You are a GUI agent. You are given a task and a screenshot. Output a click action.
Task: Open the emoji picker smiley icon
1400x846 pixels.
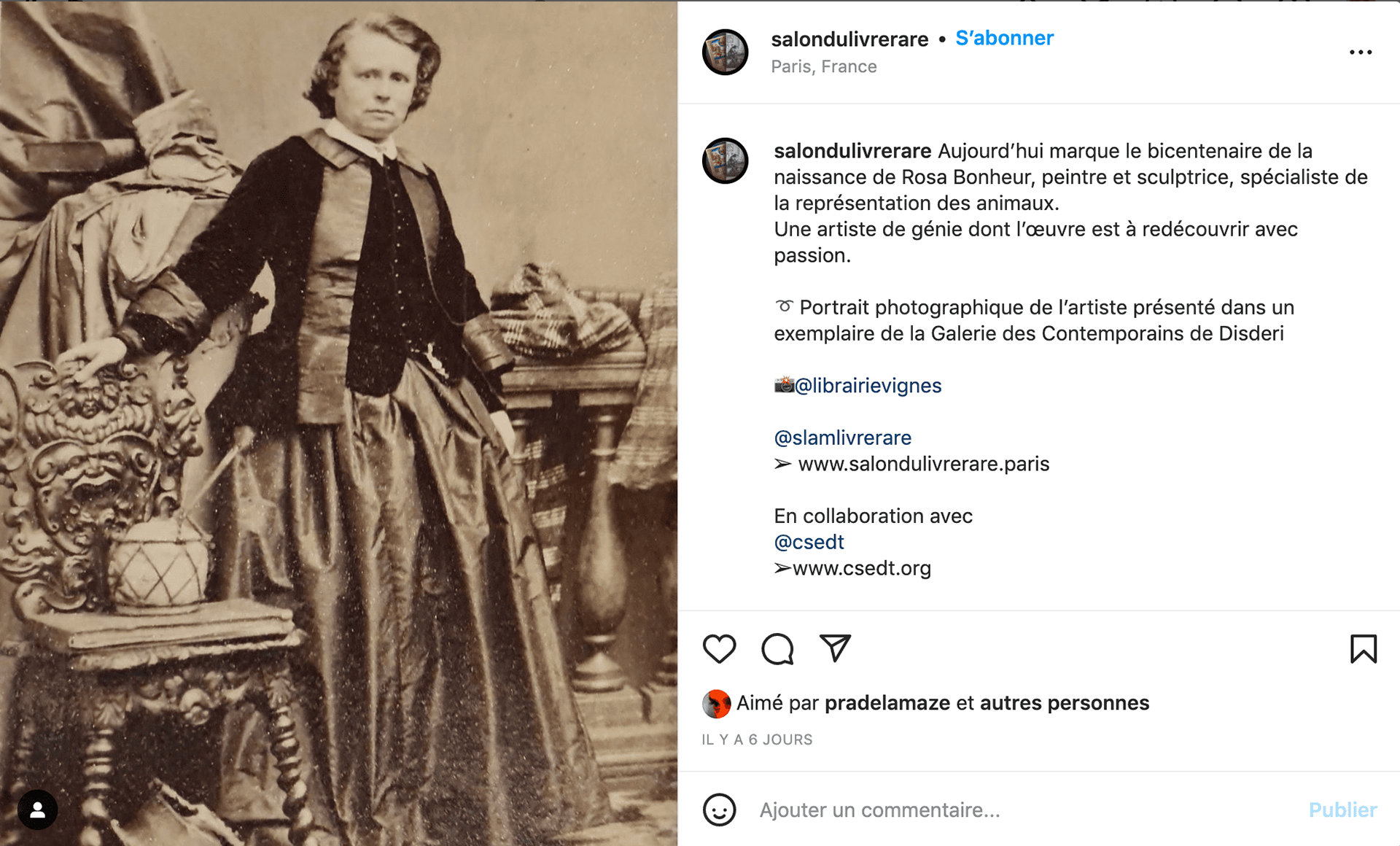tap(719, 810)
